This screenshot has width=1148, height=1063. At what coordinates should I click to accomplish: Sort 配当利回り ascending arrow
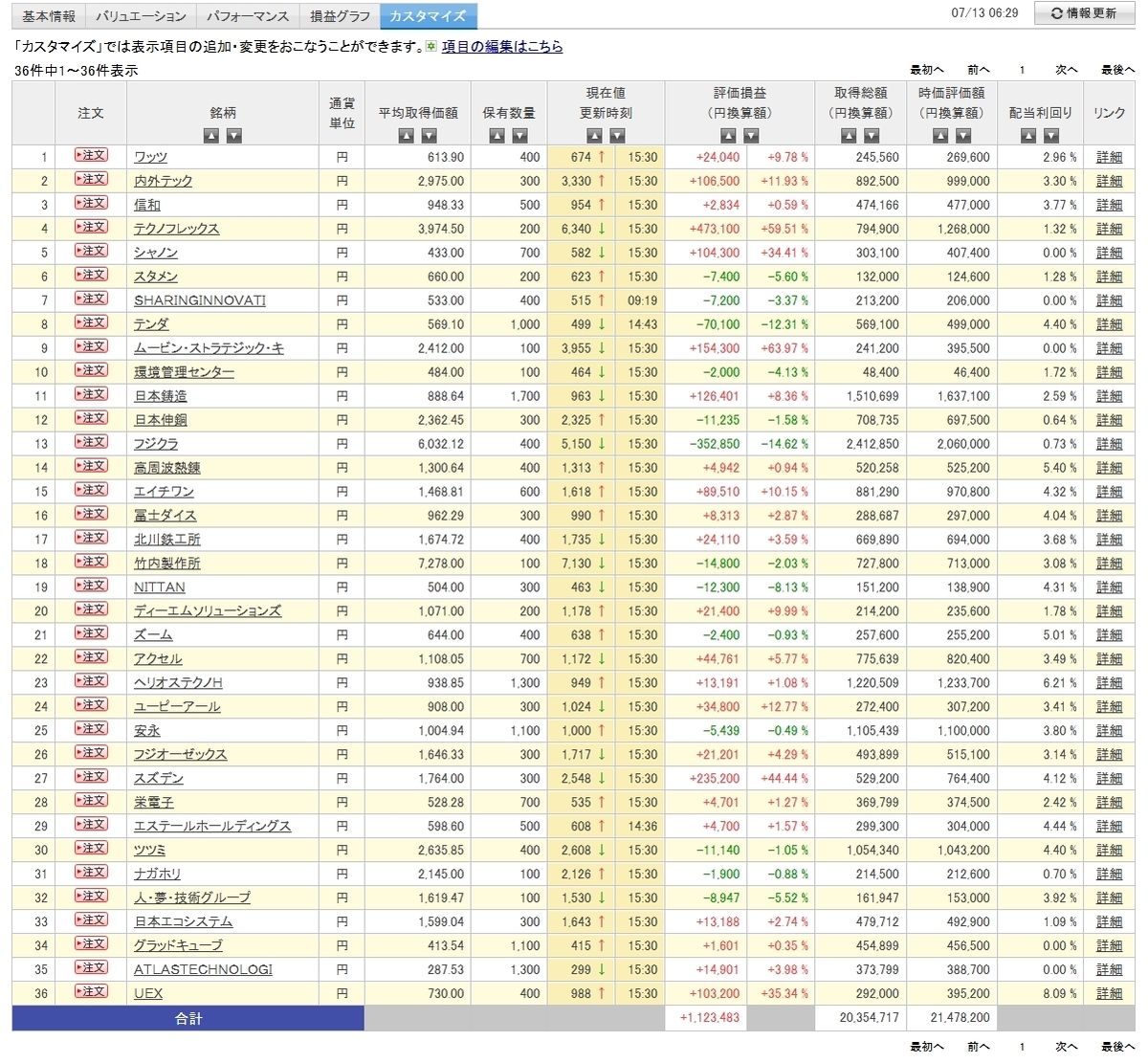pyautogui.click(x=1028, y=136)
